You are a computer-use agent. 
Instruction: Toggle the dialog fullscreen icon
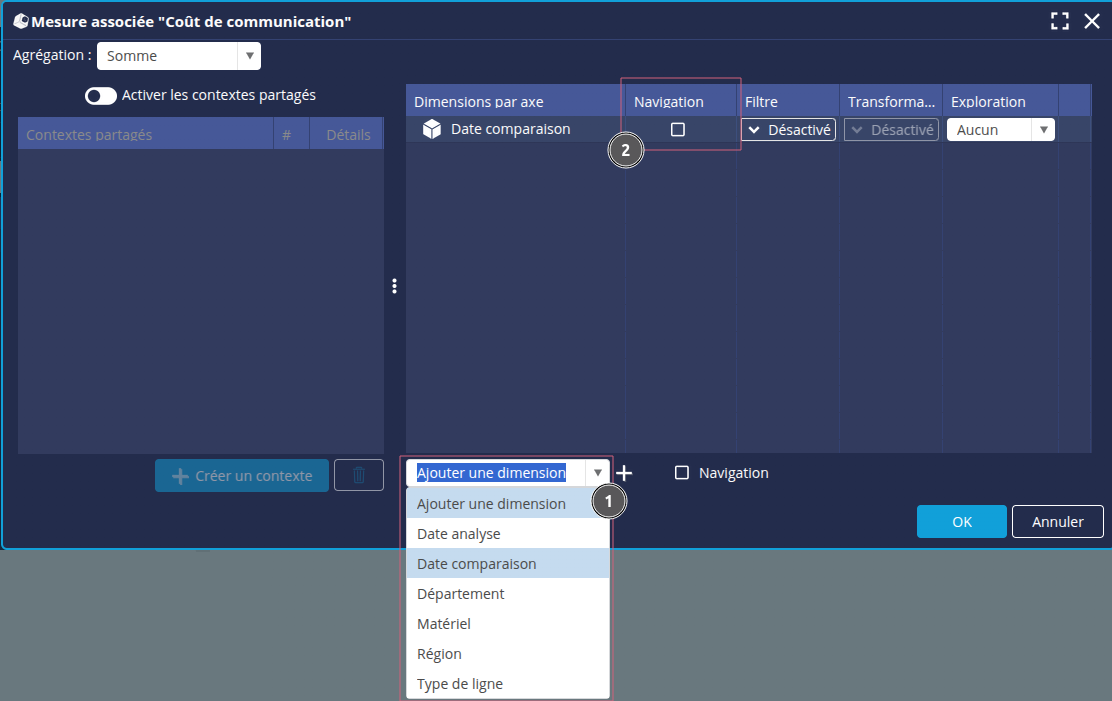(x=1060, y=21)
